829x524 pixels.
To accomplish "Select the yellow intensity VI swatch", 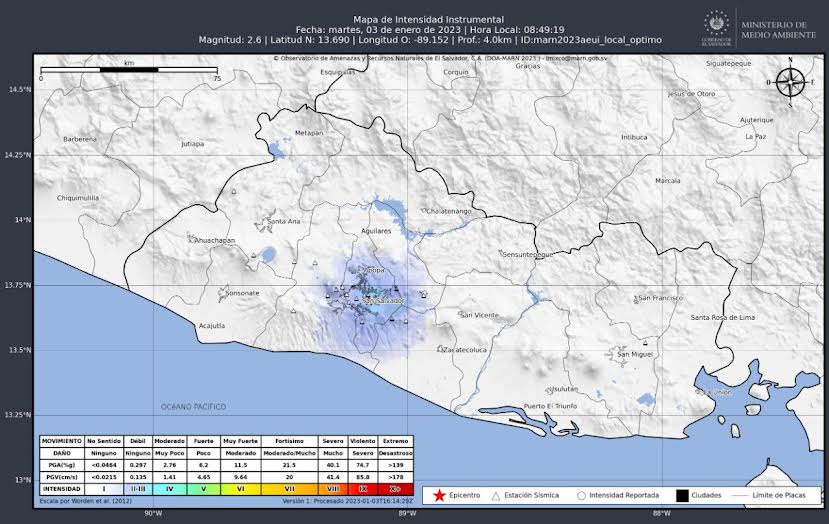I will (x=241, y=489).
